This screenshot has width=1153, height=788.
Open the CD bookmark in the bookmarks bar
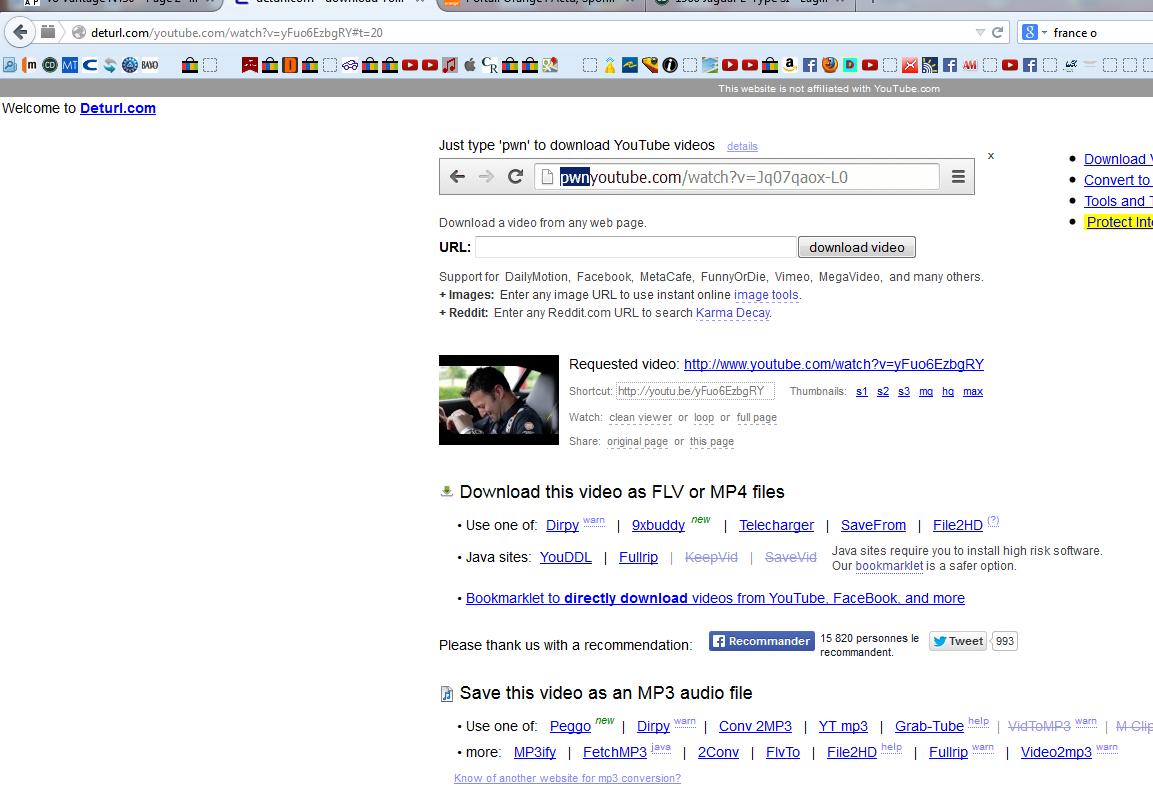(x=50, y=65)
